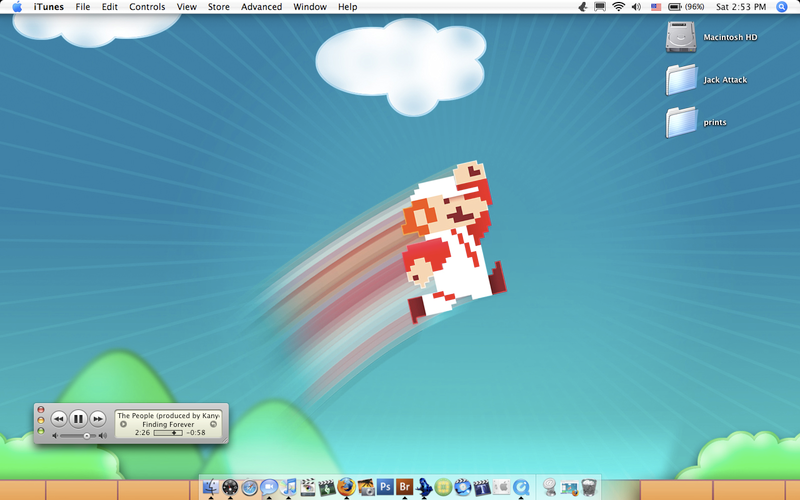Open the Advanced menu
The height and width of the screenshot is (500, 800).
point(261,7)
